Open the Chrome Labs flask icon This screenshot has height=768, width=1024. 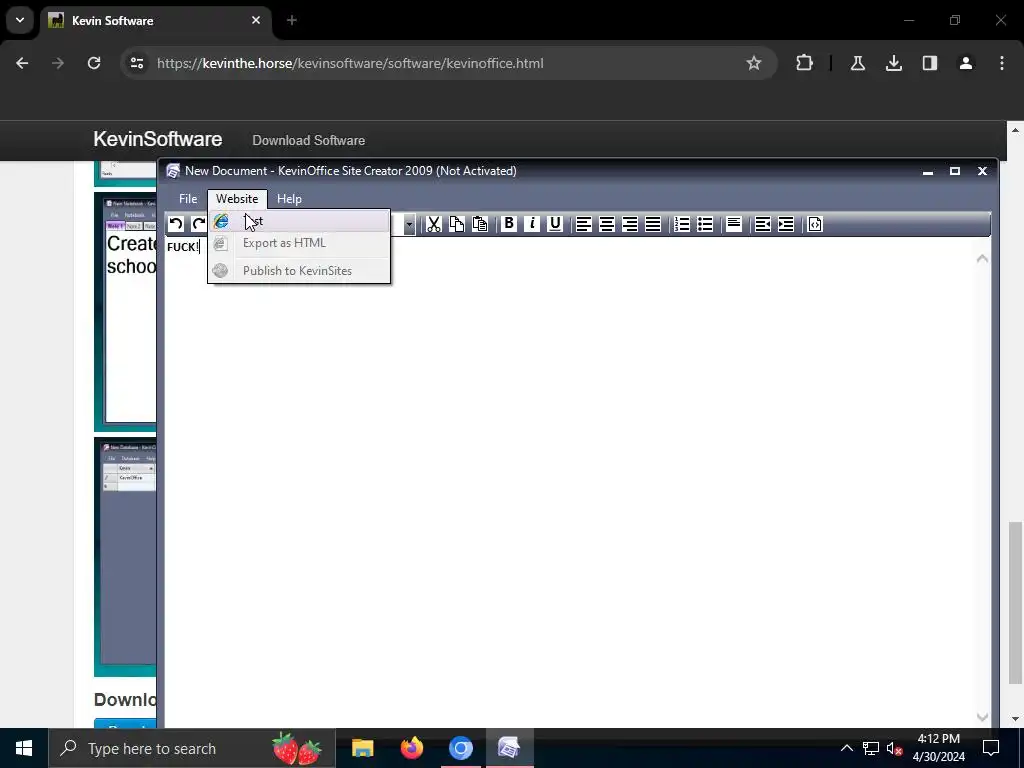pos(857,63)
